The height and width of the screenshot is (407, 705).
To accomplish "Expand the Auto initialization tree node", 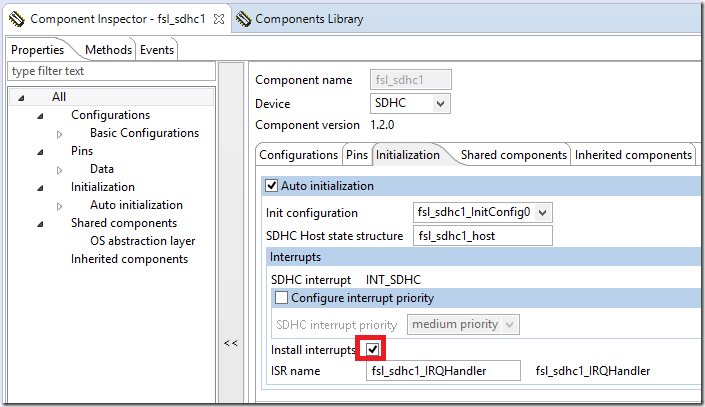I will coord(59,206).
